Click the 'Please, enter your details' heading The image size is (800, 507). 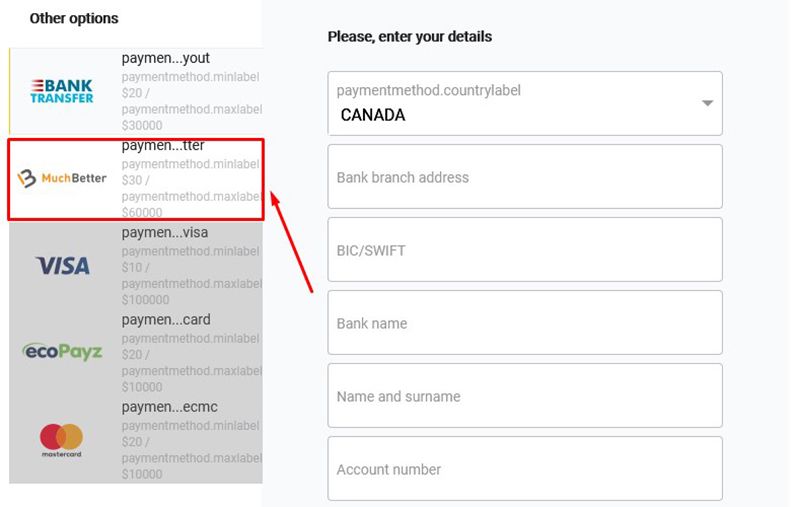pos(410,37)
